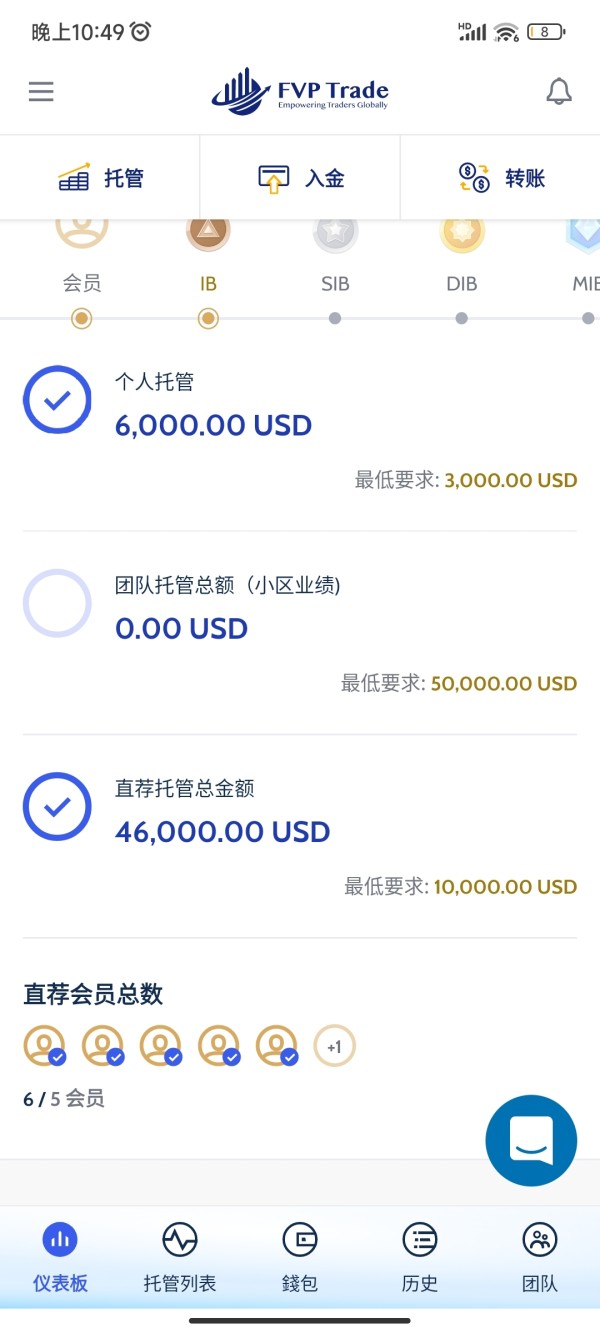The width and height of the screenshot is (600, 1333).
Task: Switch to the 錢包 wallet tab
Action: click(x=300, y=1257)
